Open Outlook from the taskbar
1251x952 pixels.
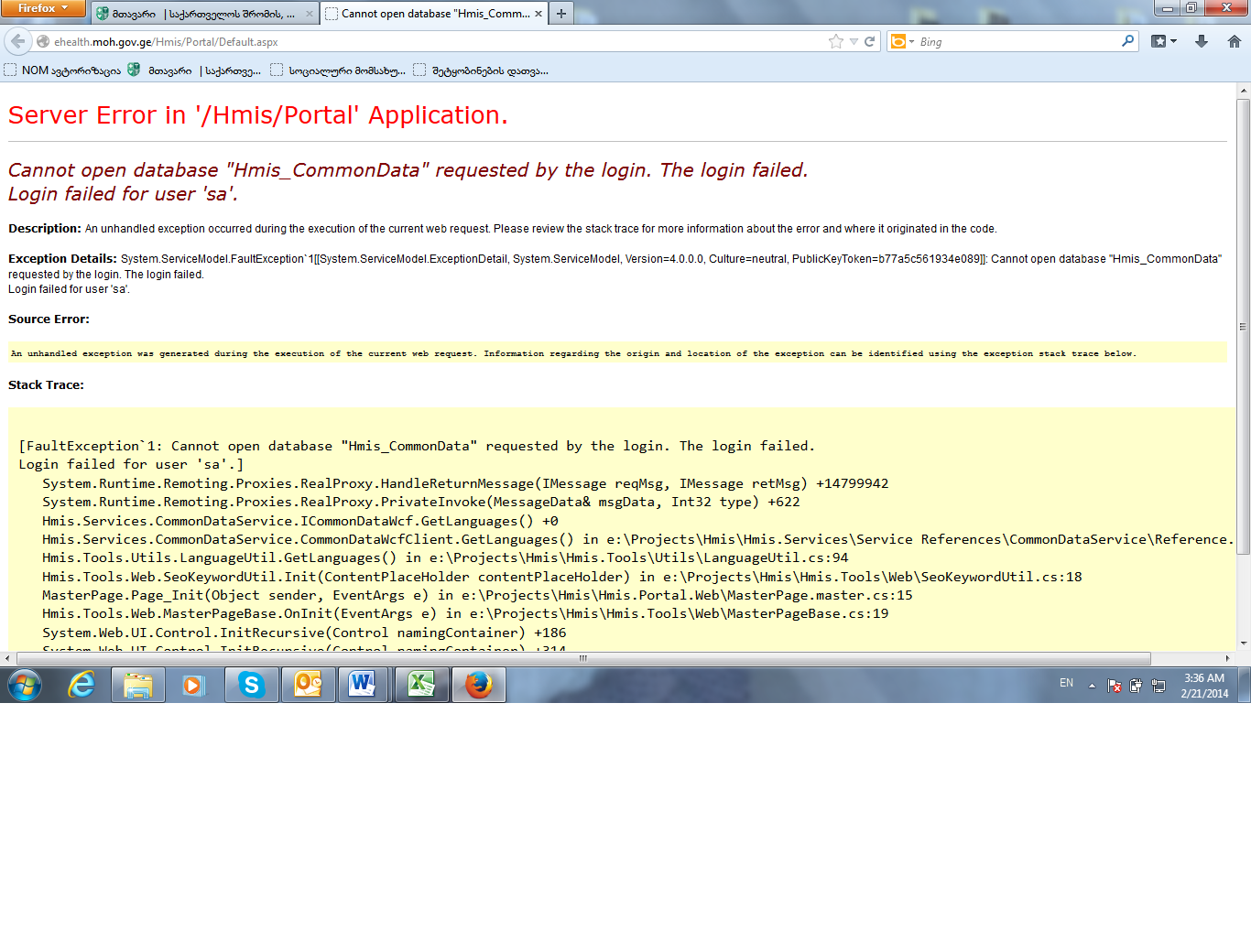coord(308,685)
